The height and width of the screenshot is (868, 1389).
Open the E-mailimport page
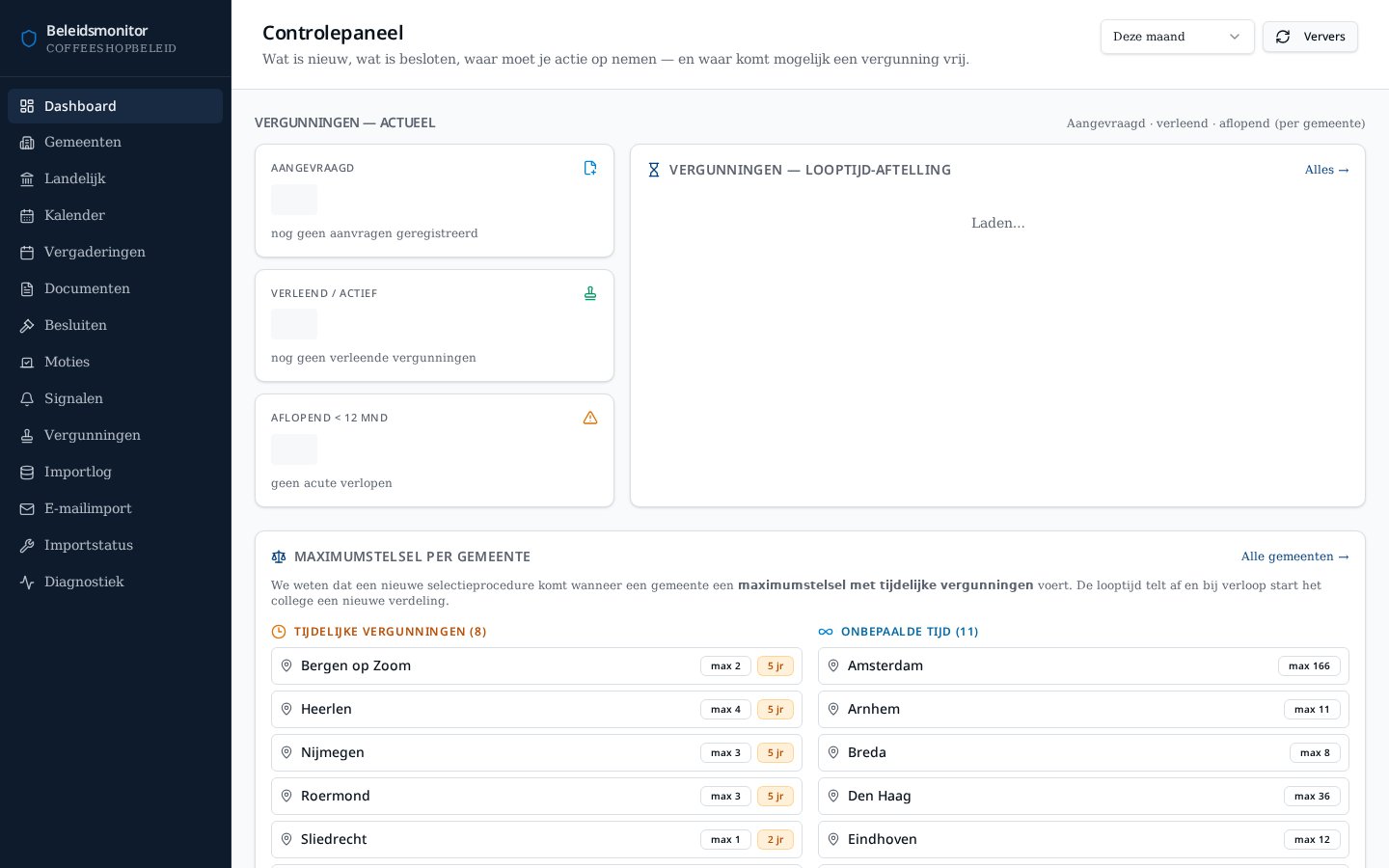coord(115,509)
